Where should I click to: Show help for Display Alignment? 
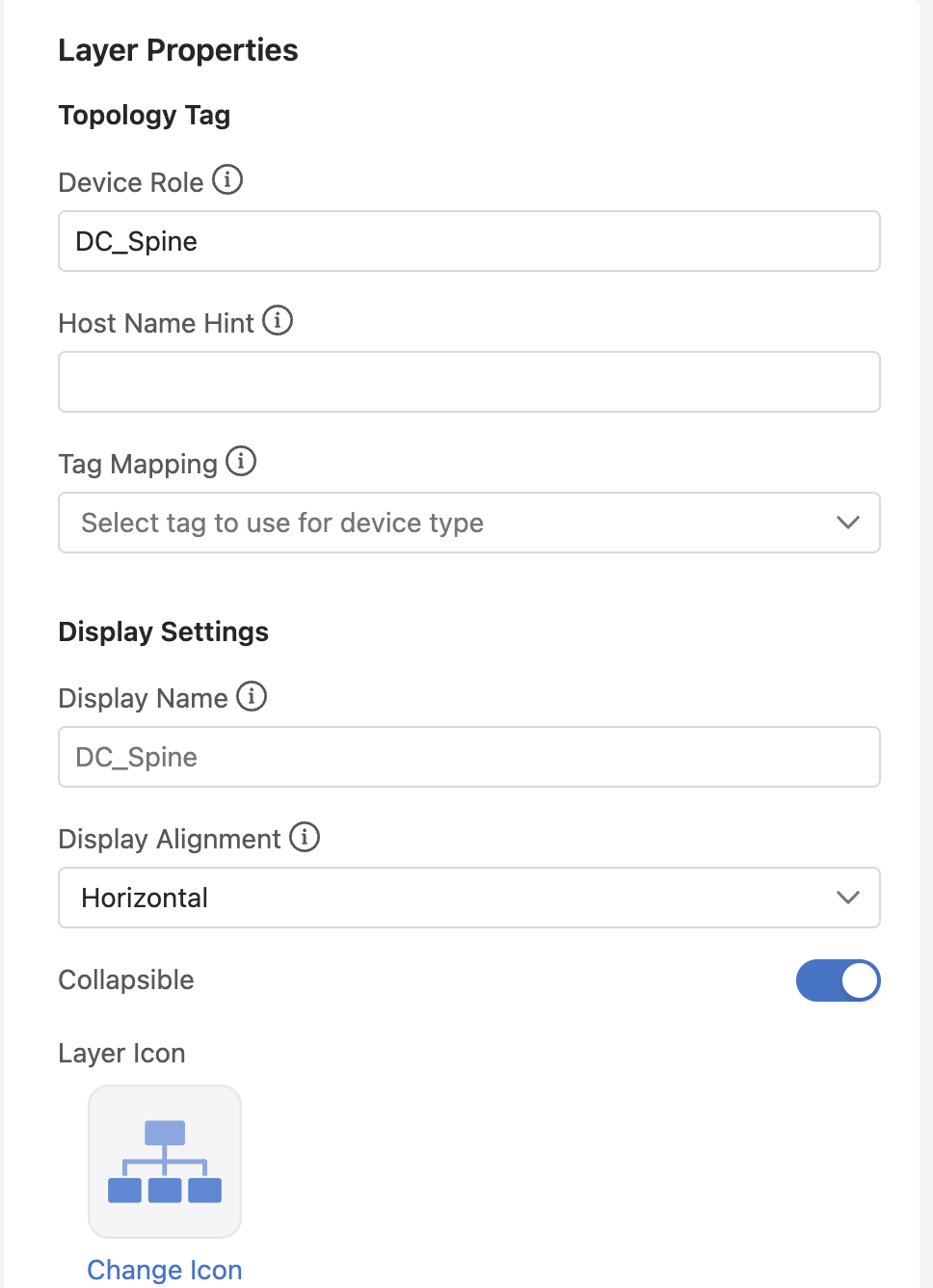coord(305,837)
